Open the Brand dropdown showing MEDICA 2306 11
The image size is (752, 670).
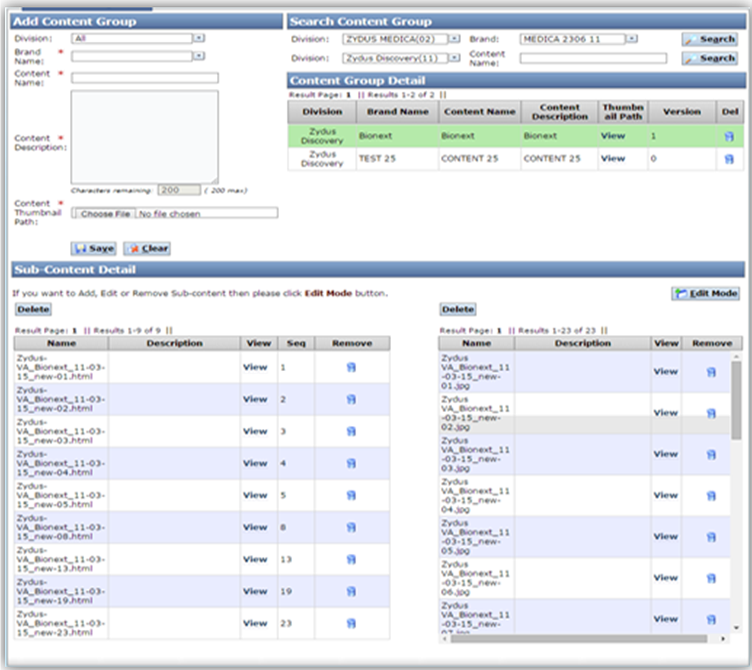coord(631,39)
